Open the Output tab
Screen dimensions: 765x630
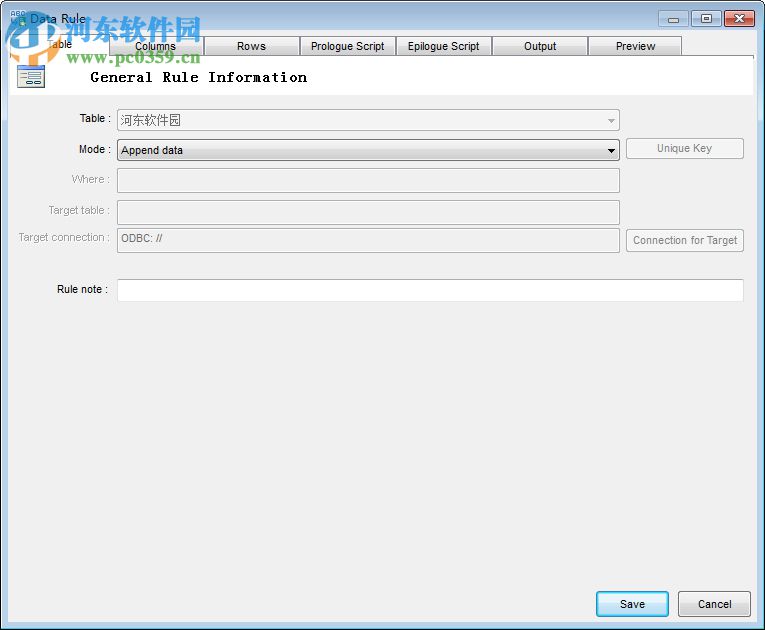pos(540,46)
